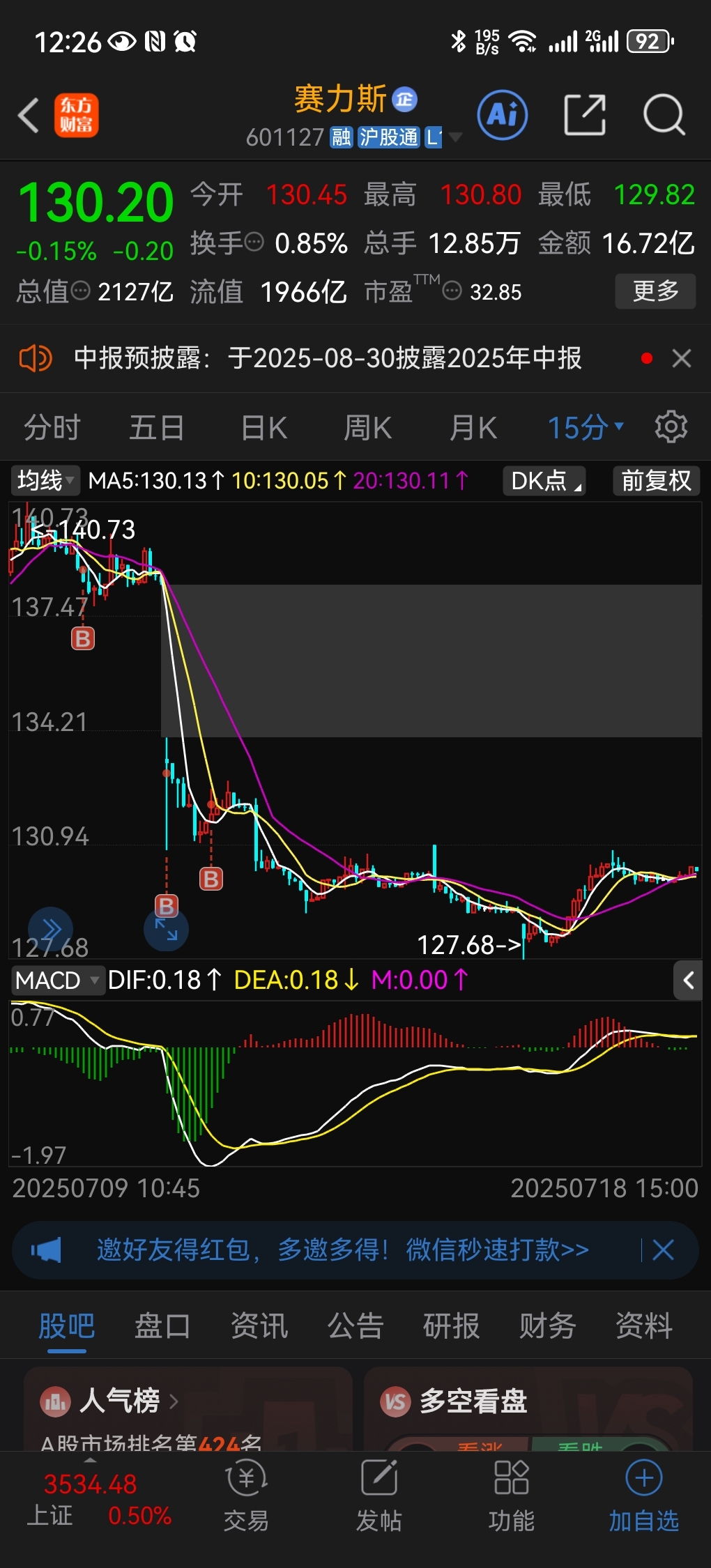Tap the VS icon in 多空看盘
This screenshot has height=1568, width=711.
click(396, 1401)
